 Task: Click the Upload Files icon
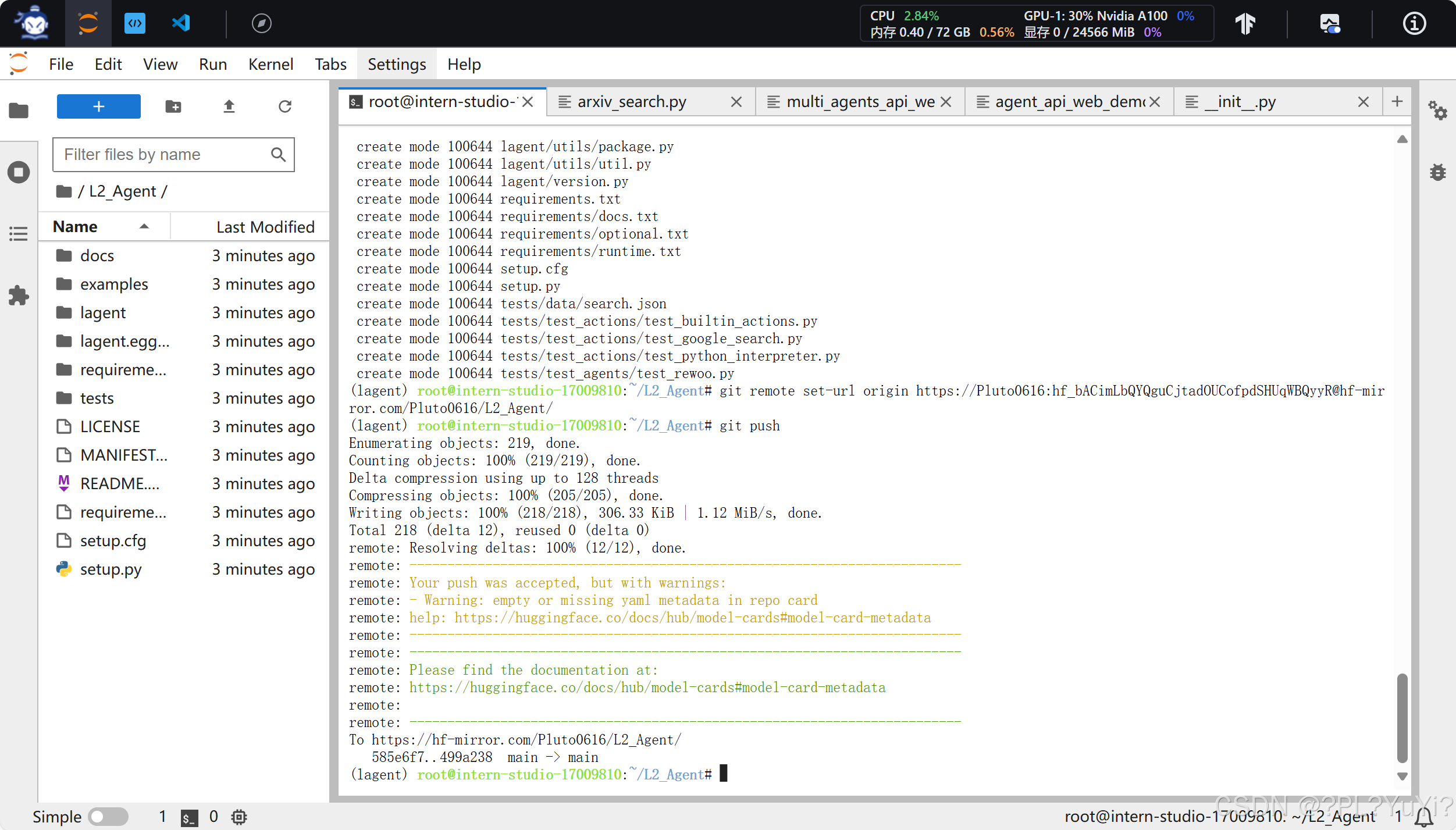click(229, 106)
